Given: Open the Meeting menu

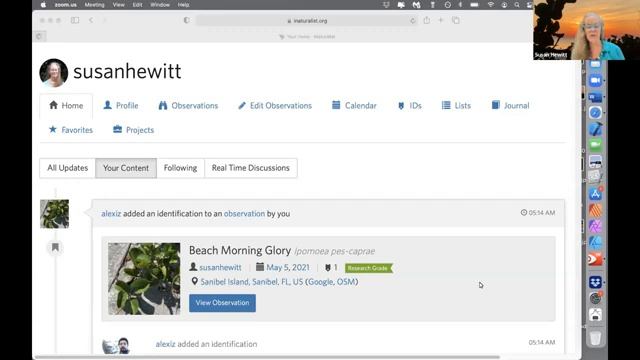Looking at the screenshot, I should click(x=94, y=5).
